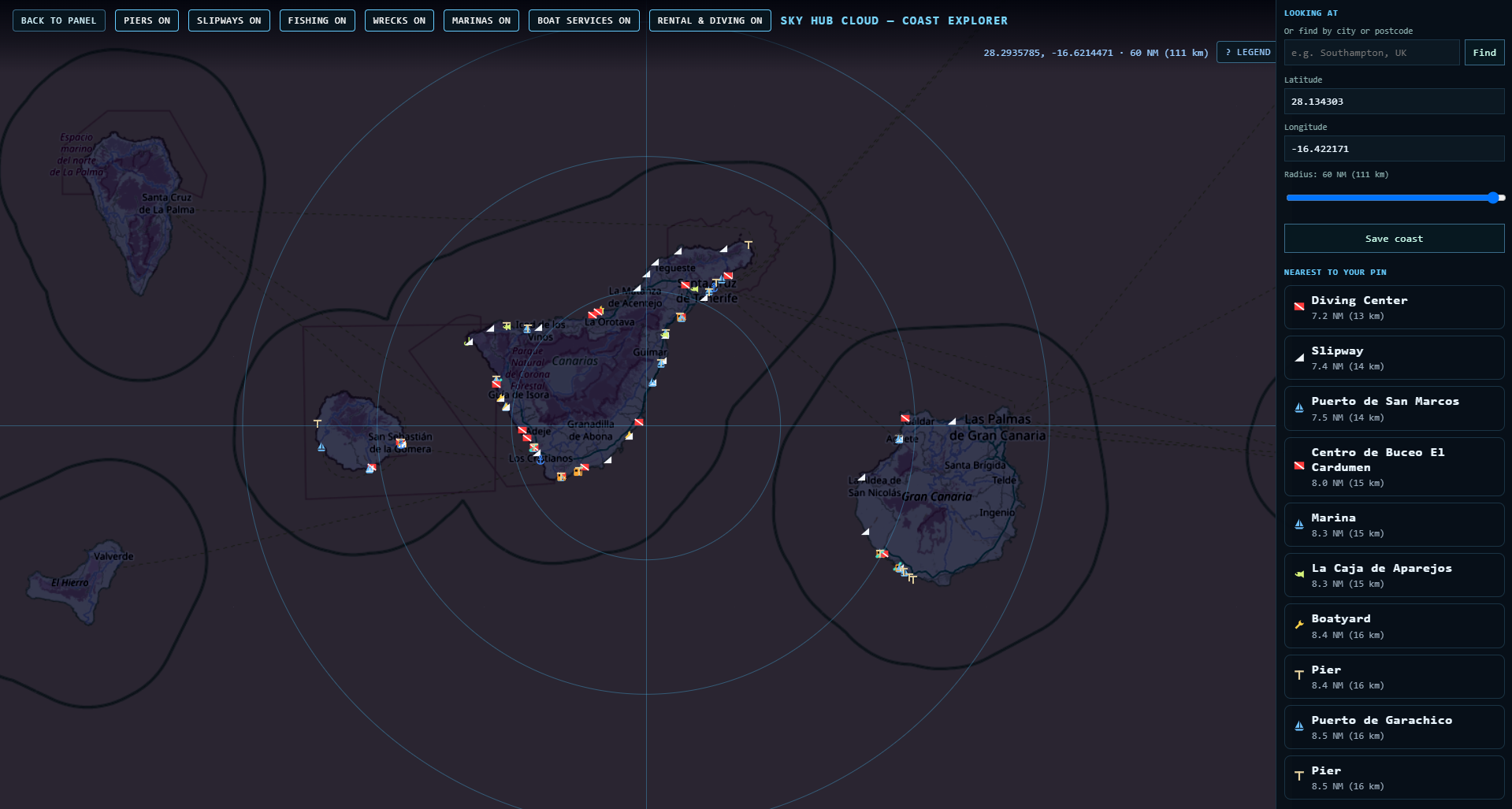The image size is (1512, 809).
Task: Select the Boatyard 8.4 NM result
Action: pos(1394,625)
